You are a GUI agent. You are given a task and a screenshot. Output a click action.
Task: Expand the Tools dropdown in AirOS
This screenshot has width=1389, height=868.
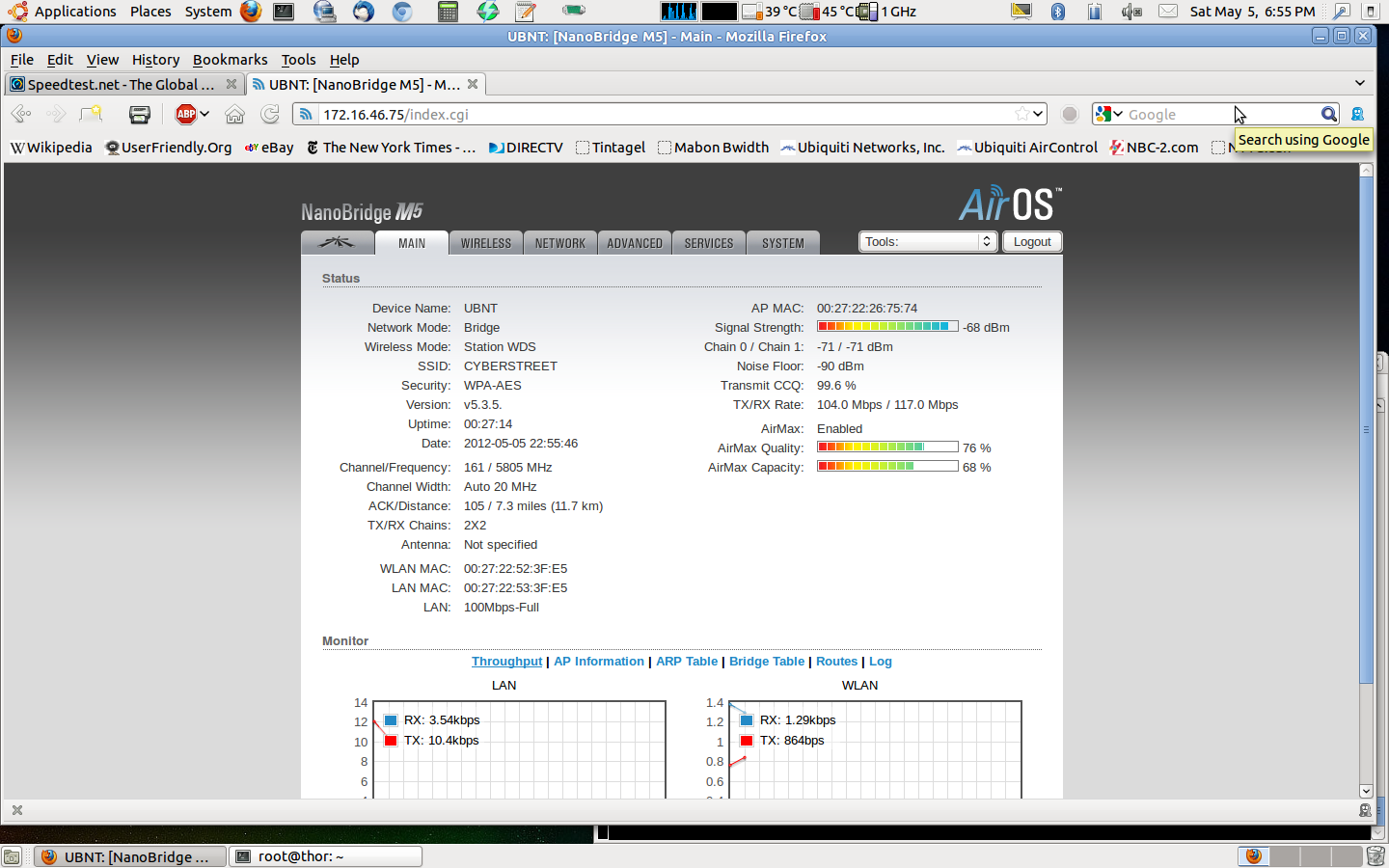pos(926,242)
